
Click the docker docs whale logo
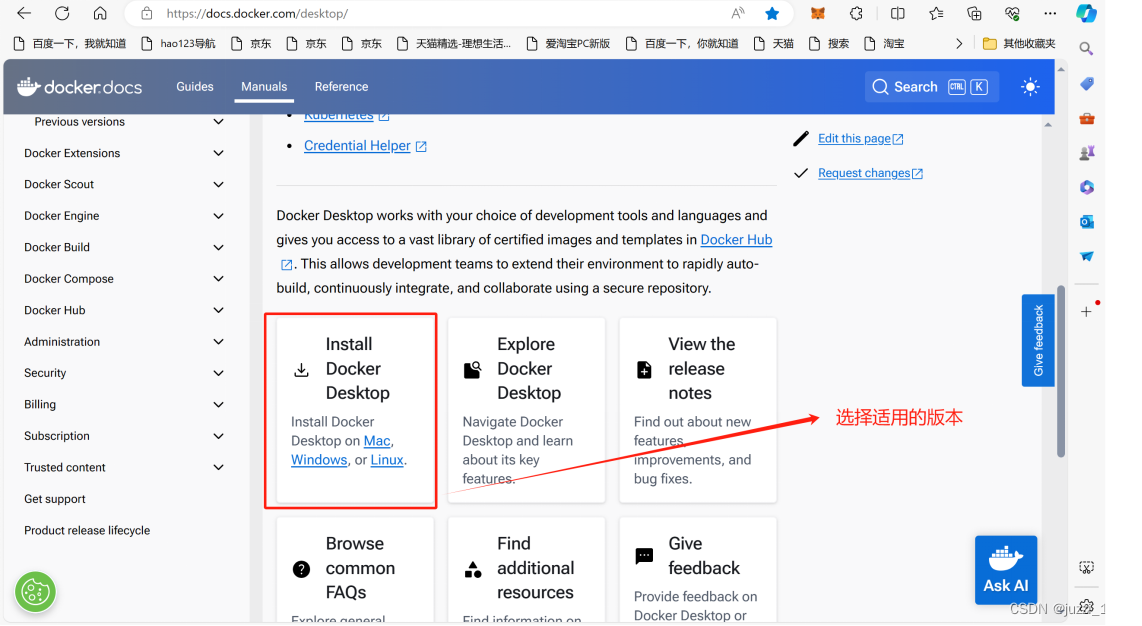coord(79,87)
